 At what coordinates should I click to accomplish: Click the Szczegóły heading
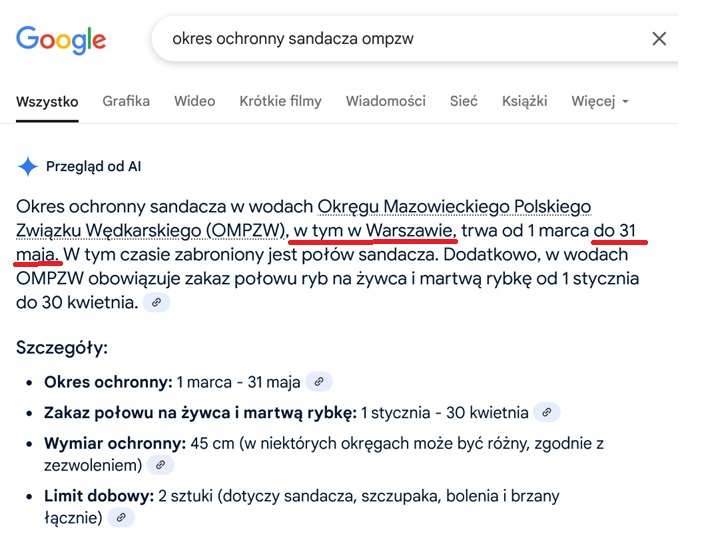click(x=62, y=348)
